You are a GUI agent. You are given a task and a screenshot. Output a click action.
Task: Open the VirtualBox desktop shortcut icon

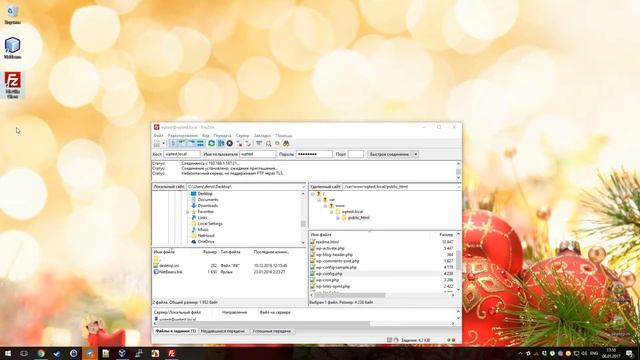[x=12, y=48]
